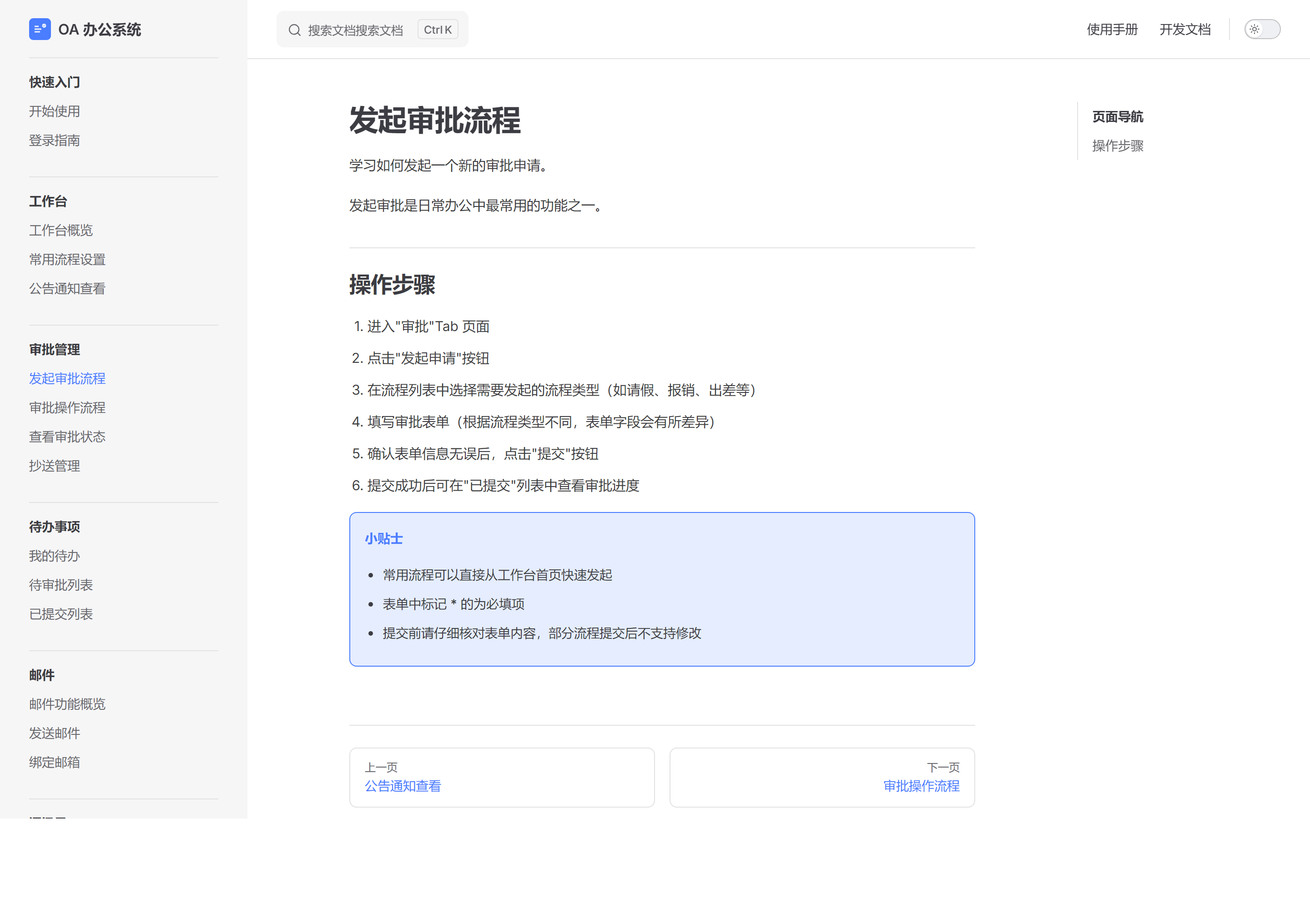Click step 2 点击"发起申请"按钮
This screenshot has height=924, width=1310.
428,359
